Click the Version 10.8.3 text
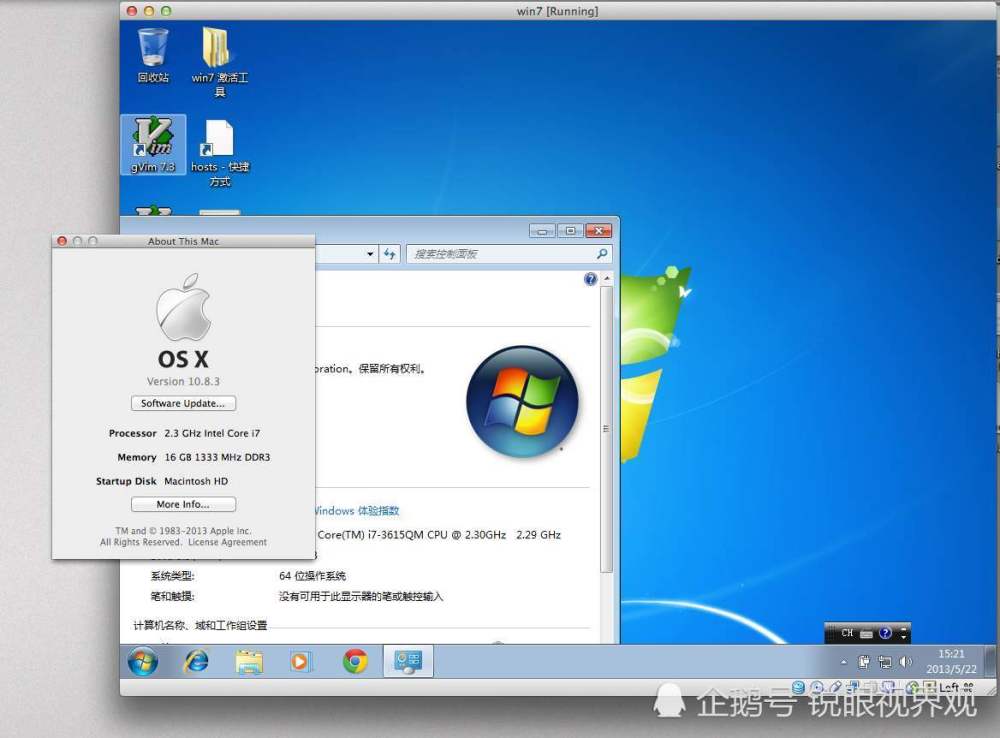1000x738 pixels. coord(183,381)
